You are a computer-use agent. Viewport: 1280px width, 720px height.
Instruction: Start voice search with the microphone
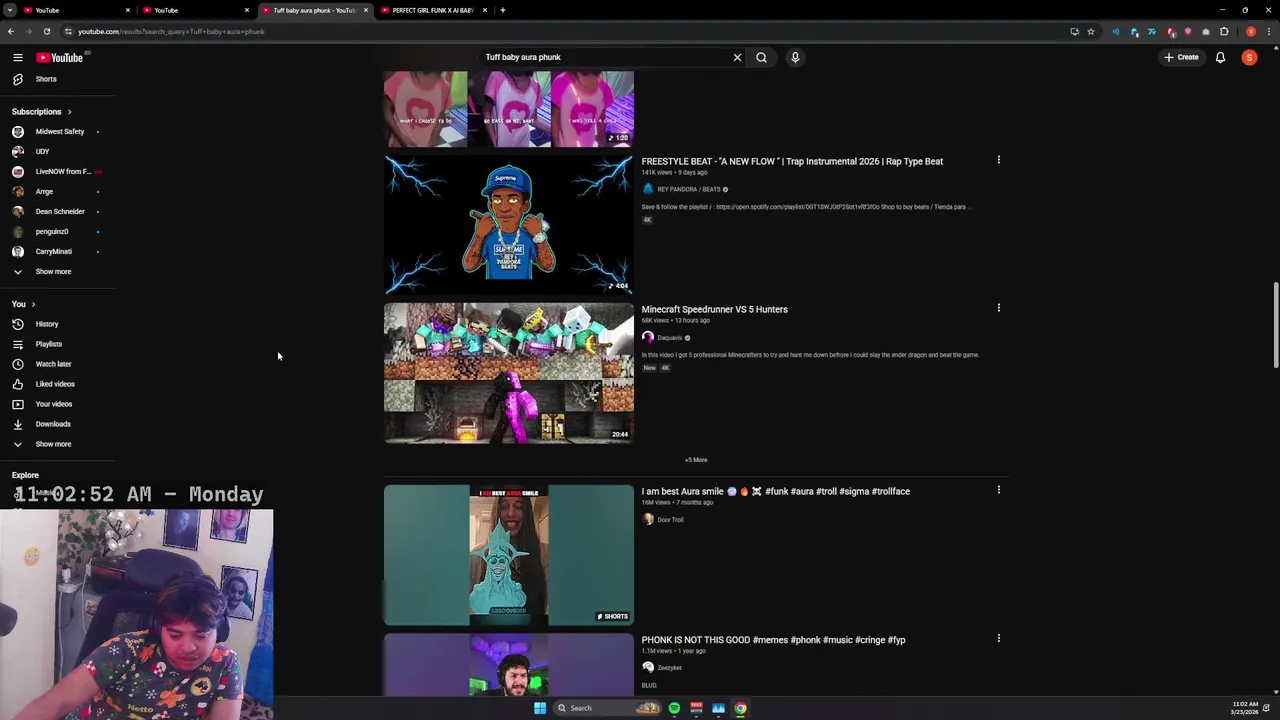tap(795, 57)
